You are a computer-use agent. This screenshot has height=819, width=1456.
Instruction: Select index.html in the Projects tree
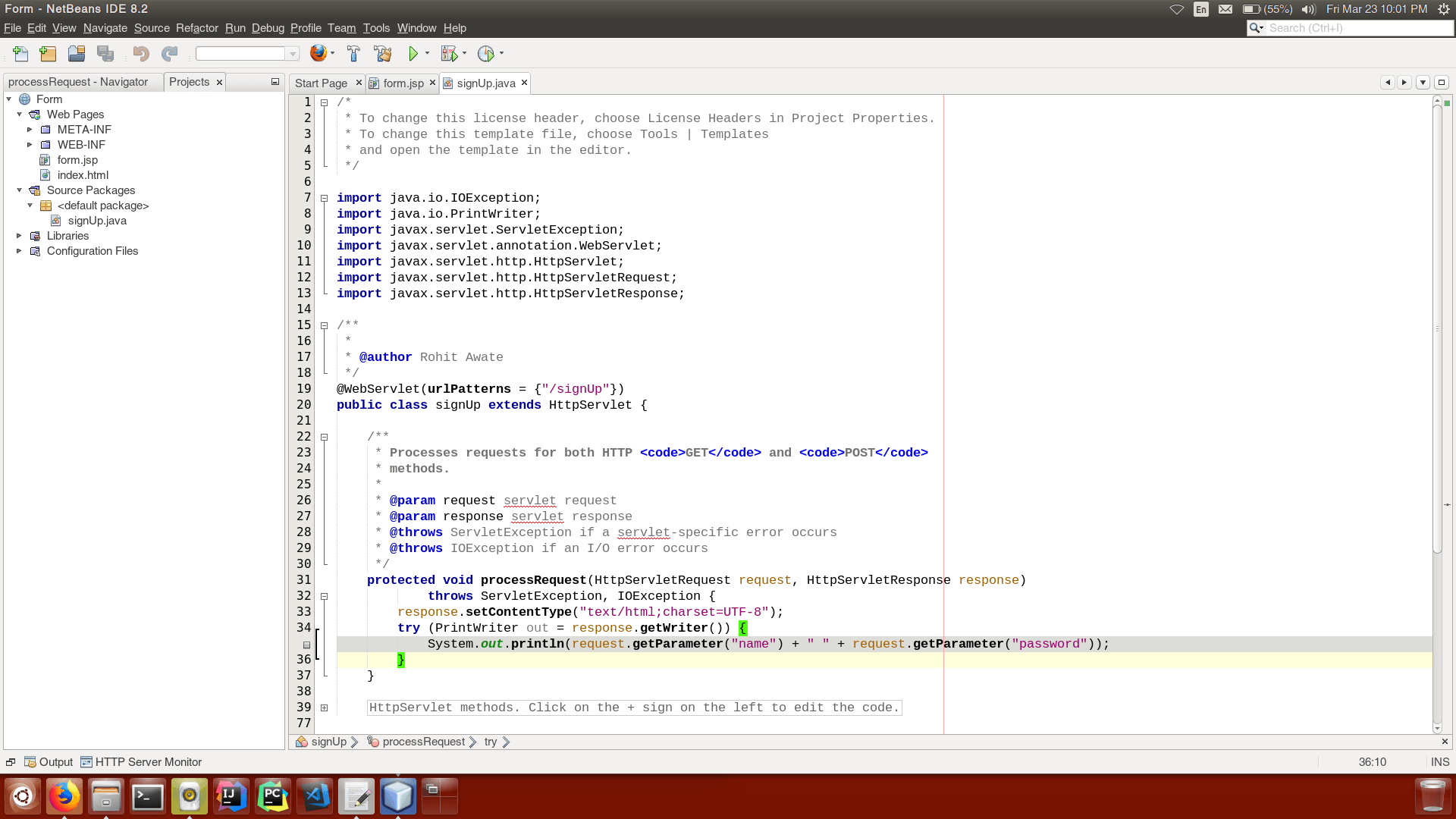(x=83, y=175)
